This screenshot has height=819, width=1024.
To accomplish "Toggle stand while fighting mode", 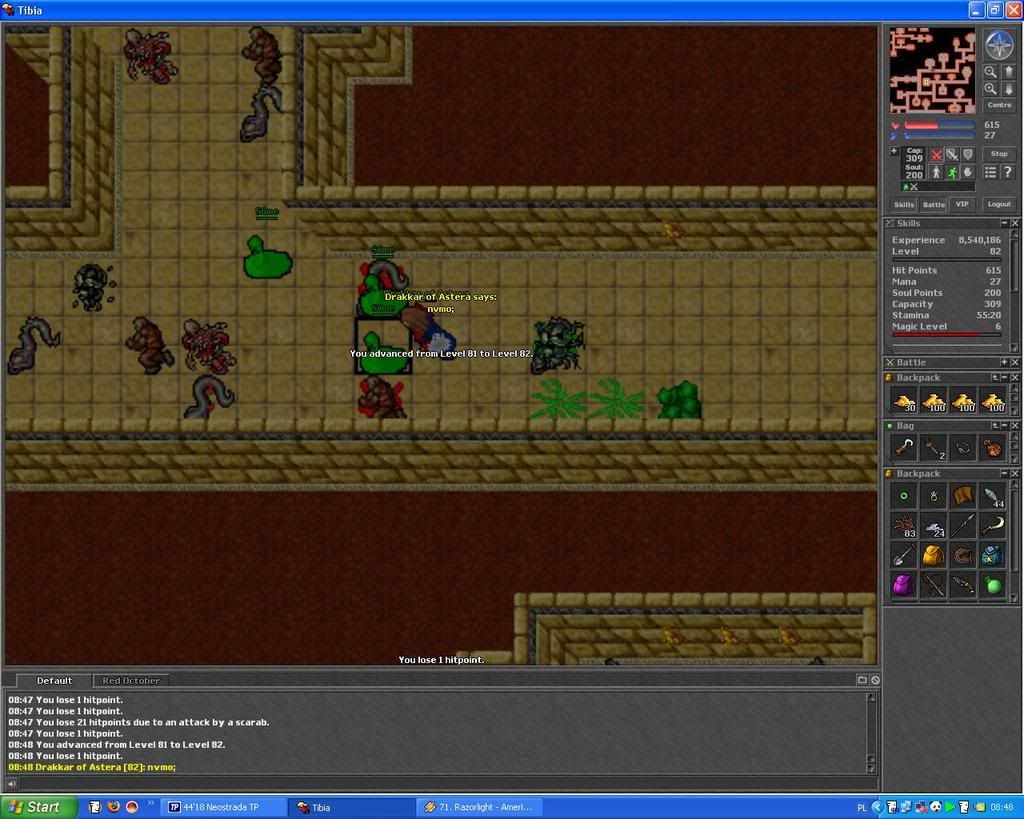I will (936, 172).
